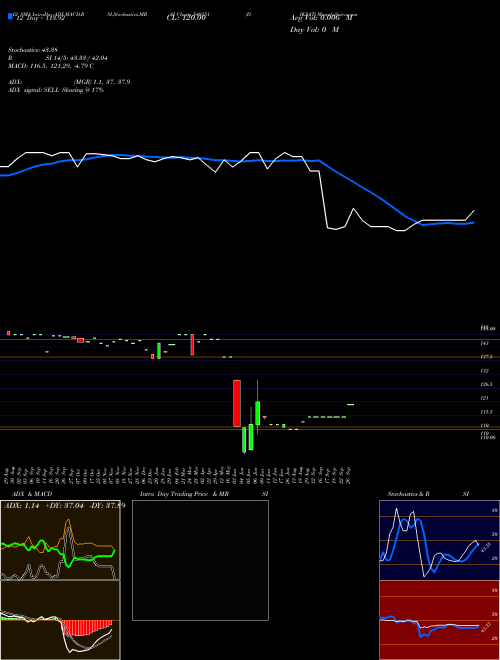Click 'ADX: 1.14 +DY: 37.04 -DY: 37.89' header

coord(64,506)
